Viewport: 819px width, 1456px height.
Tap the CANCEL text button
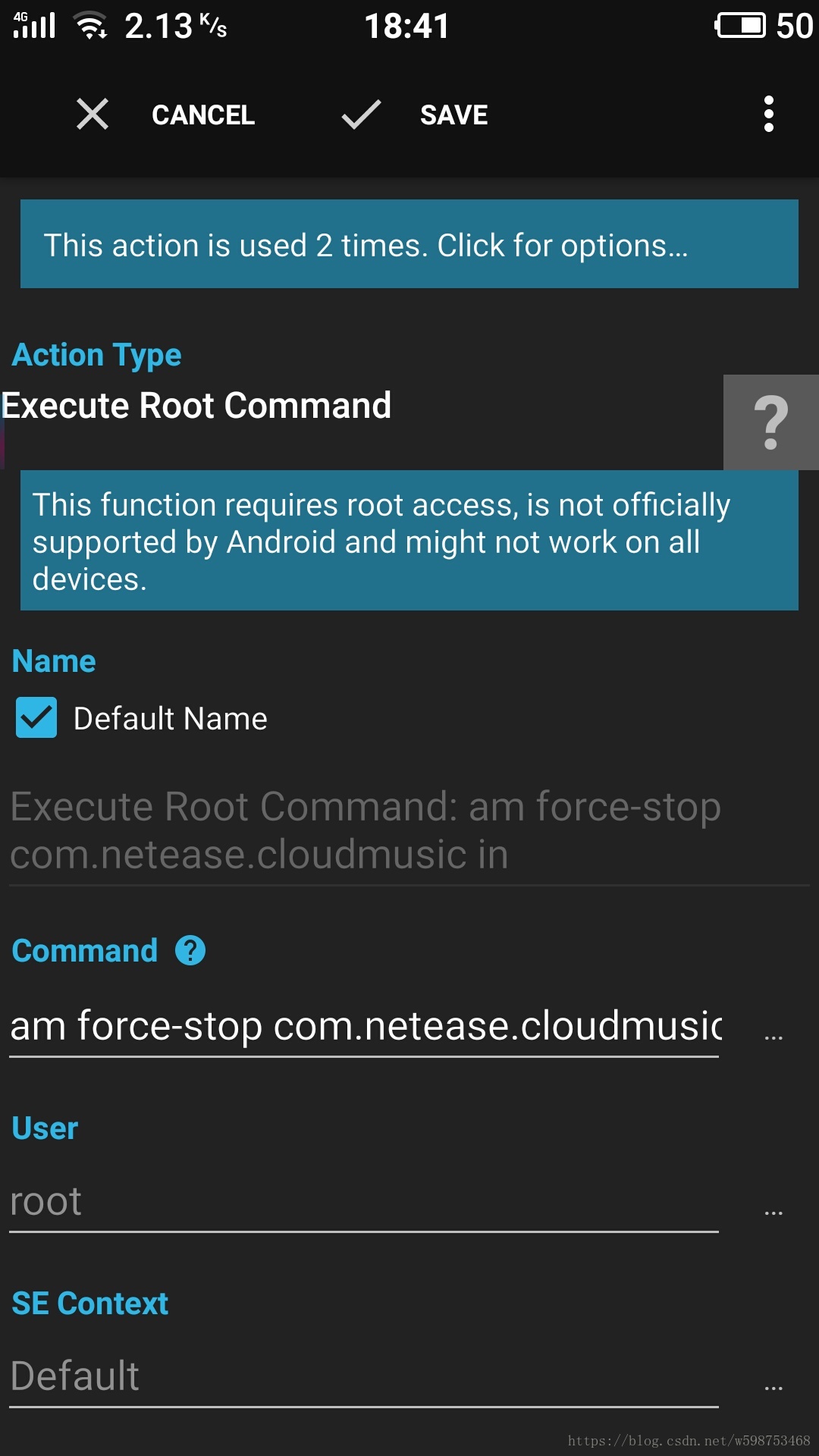(203, 115)
